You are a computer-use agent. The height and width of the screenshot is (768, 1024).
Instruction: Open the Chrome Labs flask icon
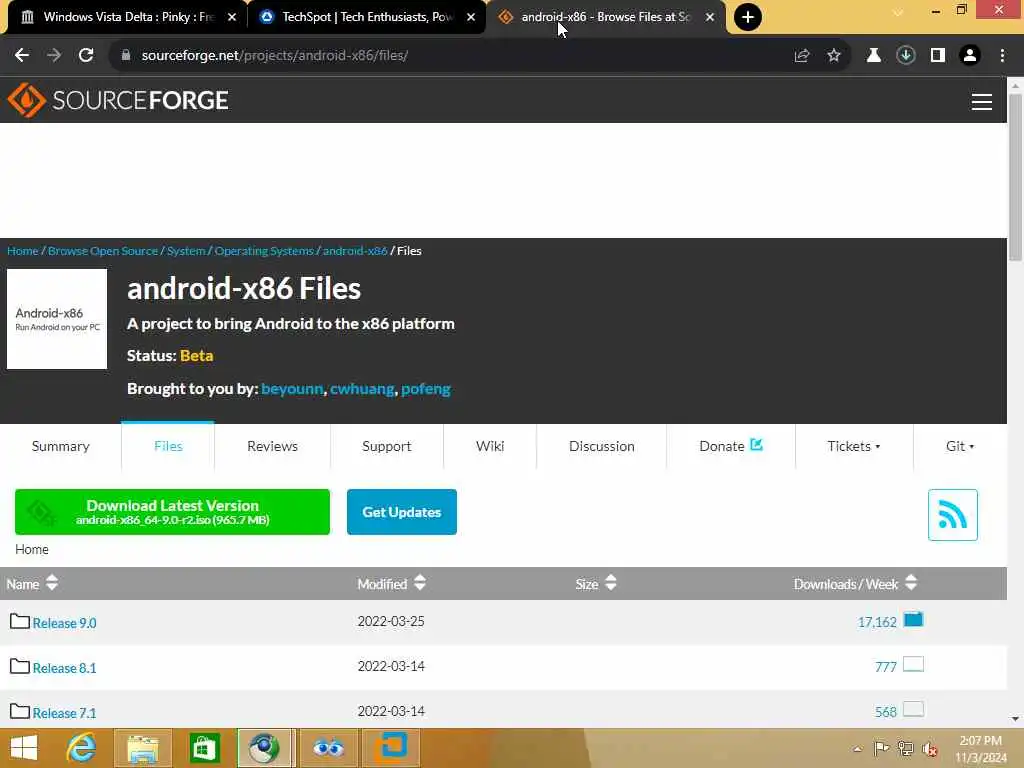(x=873, y=56)
